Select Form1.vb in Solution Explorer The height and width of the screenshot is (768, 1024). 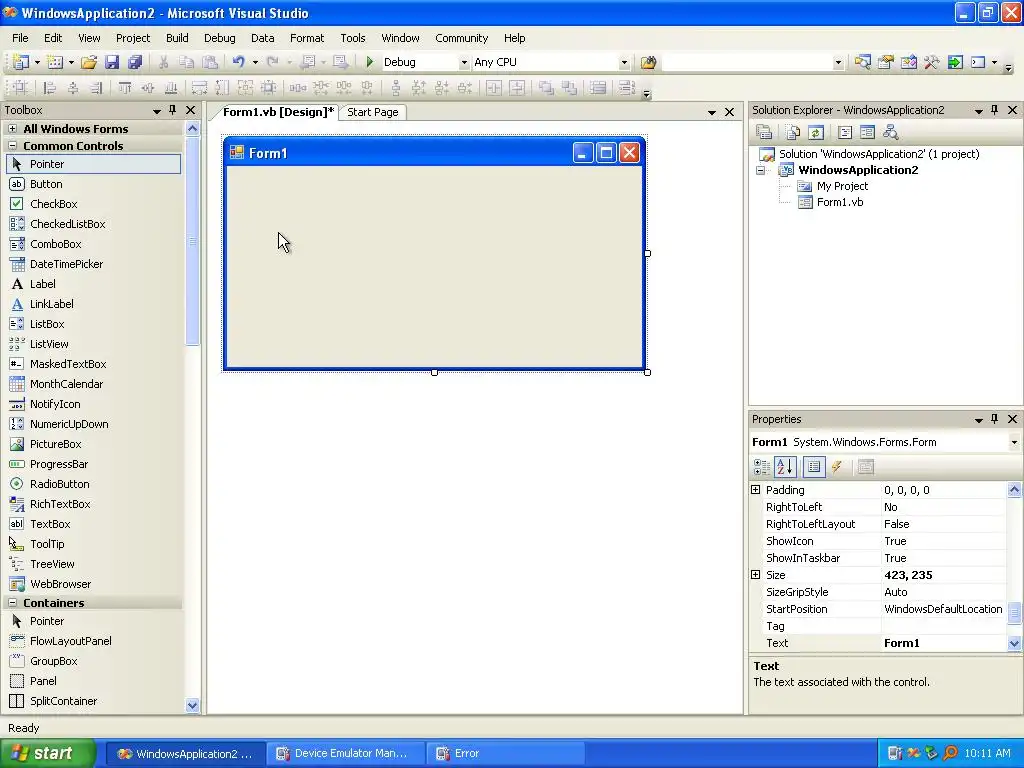click(x=840, y=202)
